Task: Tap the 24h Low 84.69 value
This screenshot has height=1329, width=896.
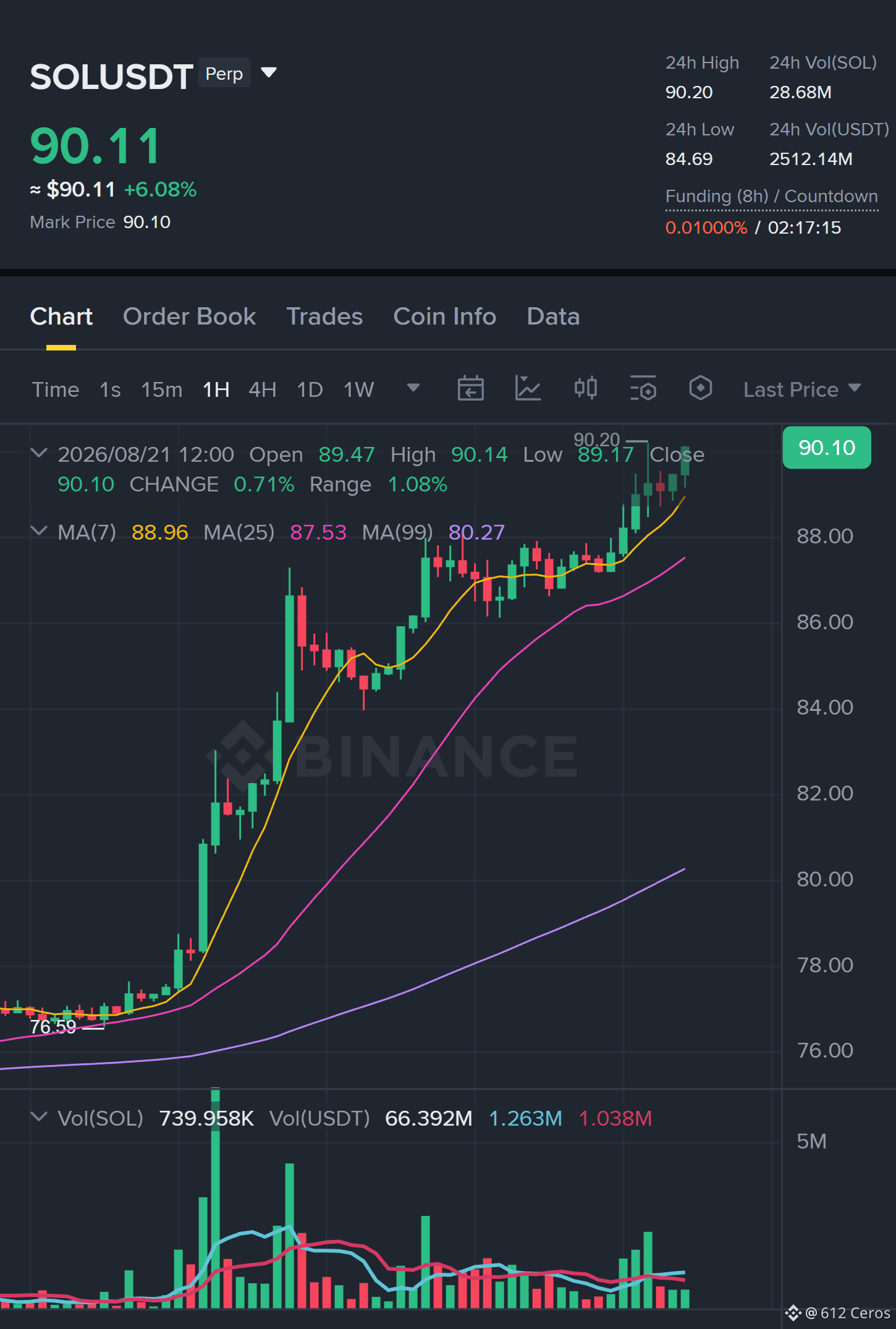Action: click(689, 159)
